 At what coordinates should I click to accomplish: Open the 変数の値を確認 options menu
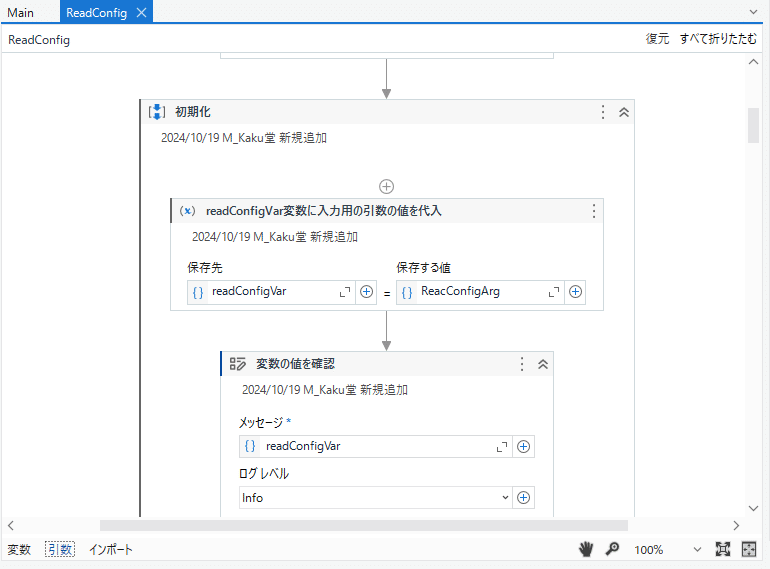(x=522, y=364)
